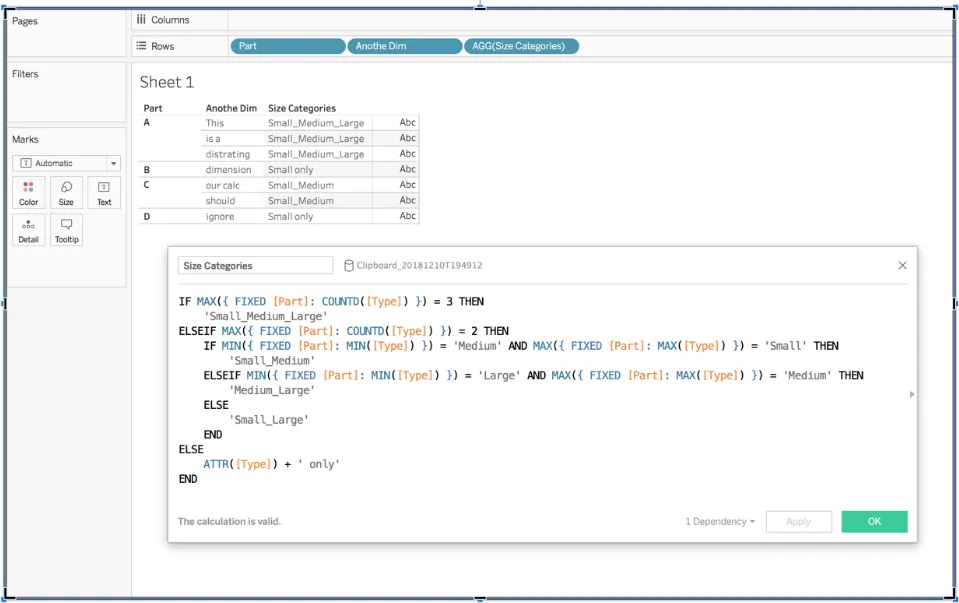Expand the calculation editor side arrow
The width and height of the screenshot is (959, 603).
(911, 394)
